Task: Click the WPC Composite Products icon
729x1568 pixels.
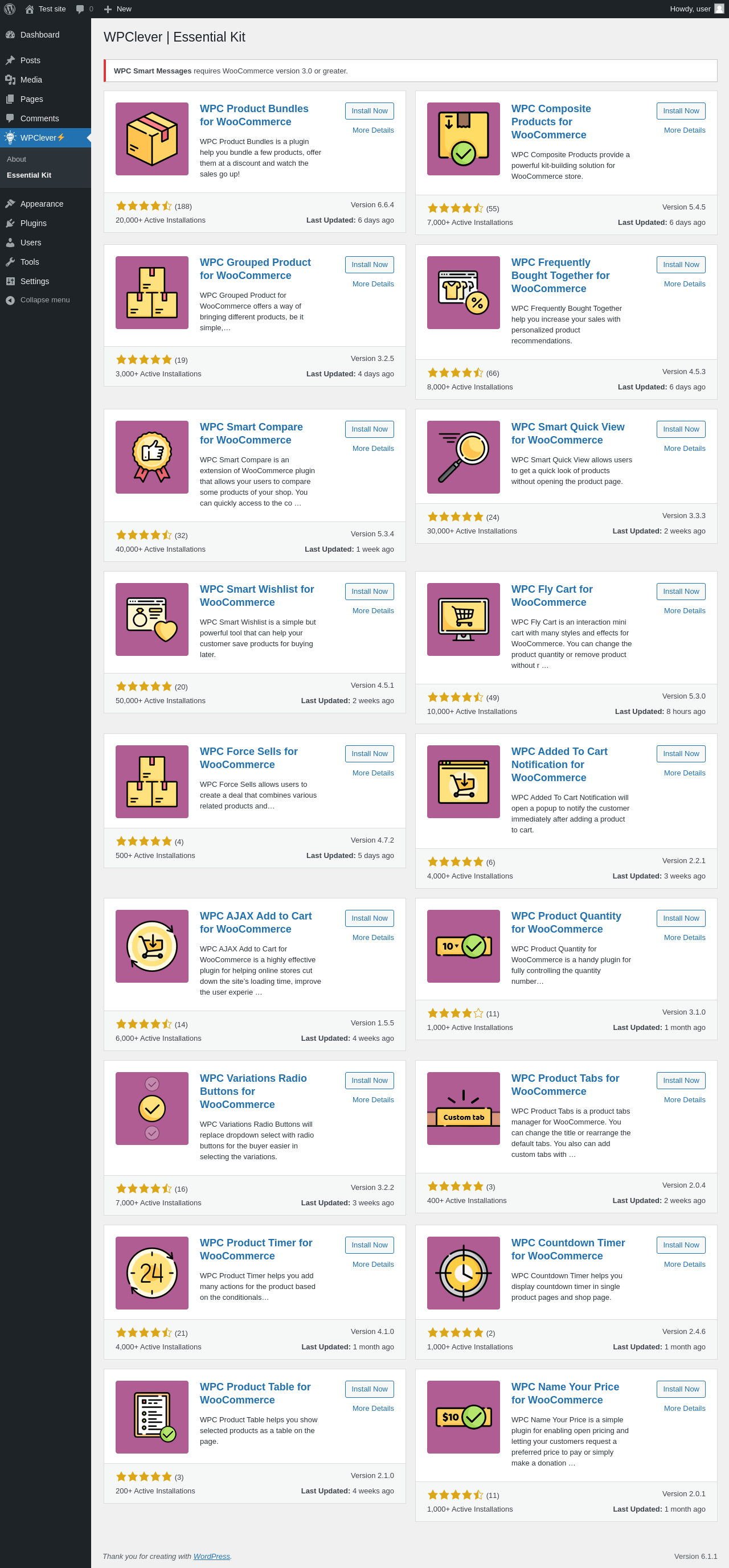Action: [464, 139]
